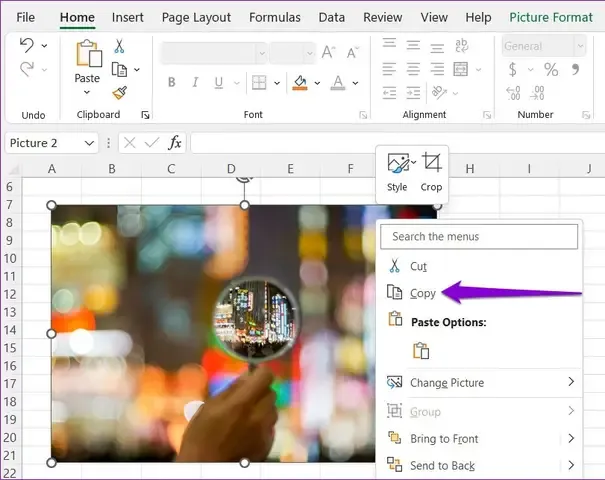The height and width of the screenshot is (480, 605).
Task: Click the Undo arrow icon
Action: 27,45
